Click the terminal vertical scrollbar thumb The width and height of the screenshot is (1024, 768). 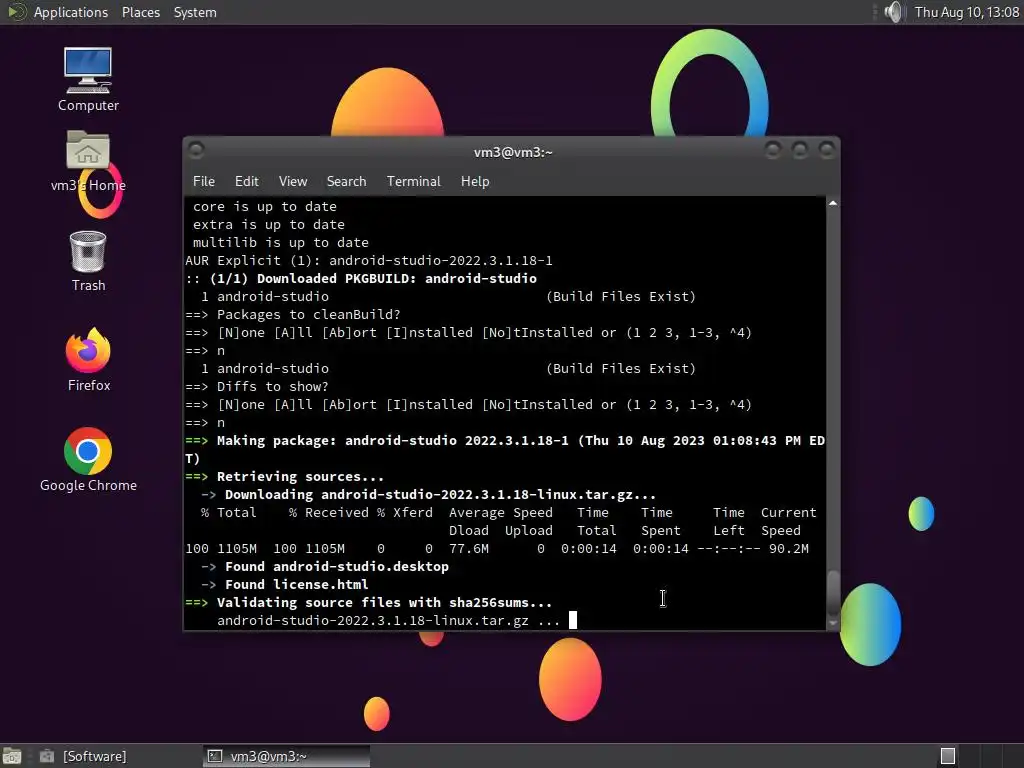pos(833,593)
